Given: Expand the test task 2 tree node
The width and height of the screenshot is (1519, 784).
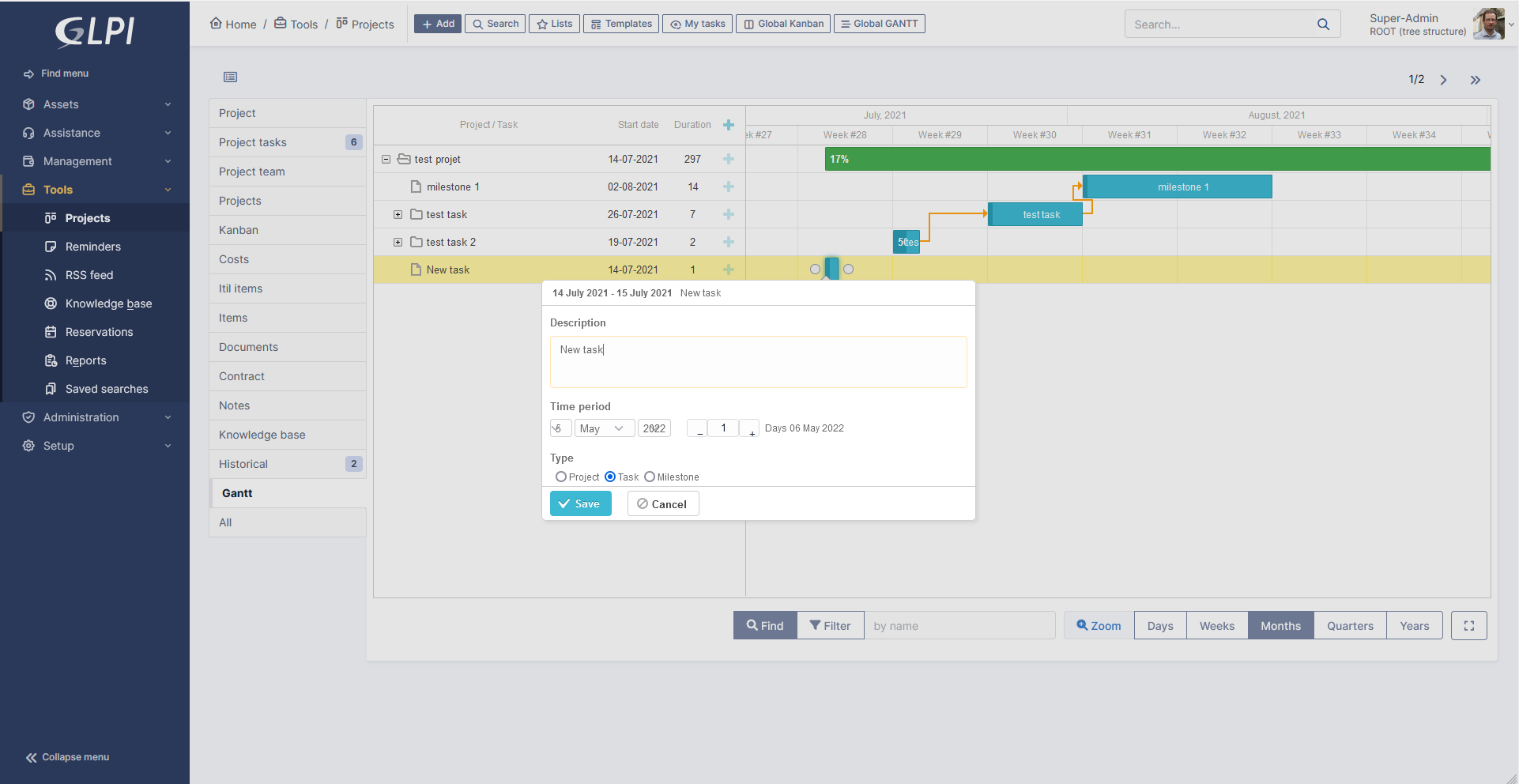Looking at the screenshot, I should pyautogui.click(x=398, y=242).
